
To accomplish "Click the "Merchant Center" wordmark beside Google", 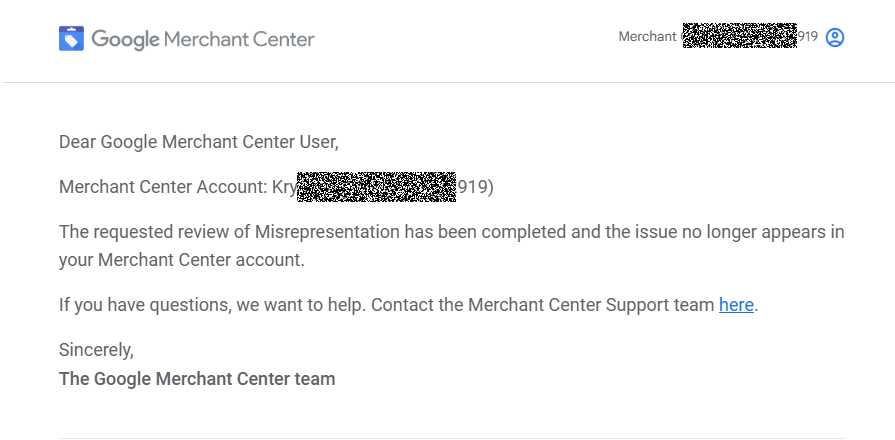I will click(x=239, y=39).
